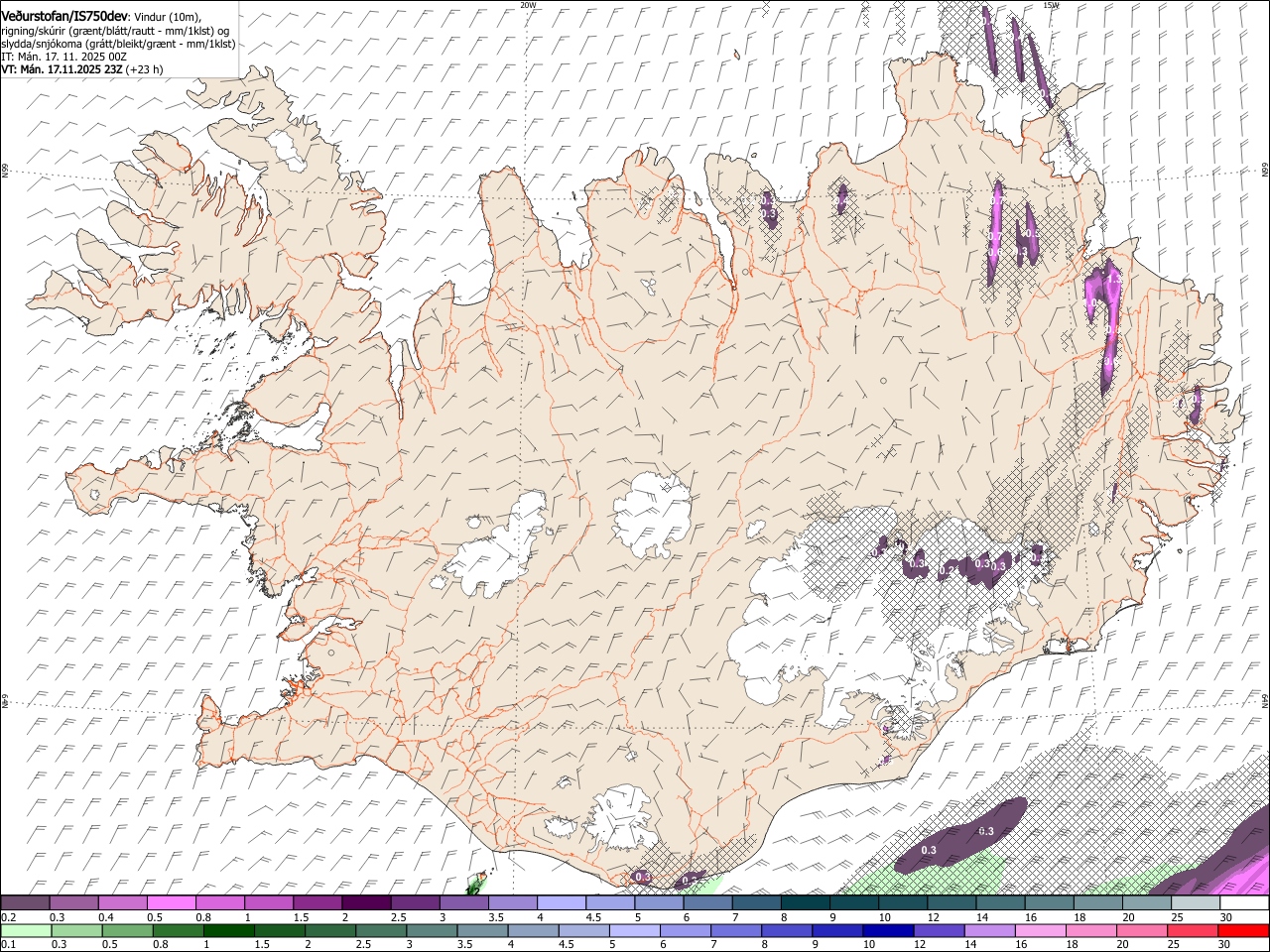The width and height of the screenshot is (1270, 952).
Task: Click the 'Veðurstofan/IS750dev' title text
Action: [64, 15]
